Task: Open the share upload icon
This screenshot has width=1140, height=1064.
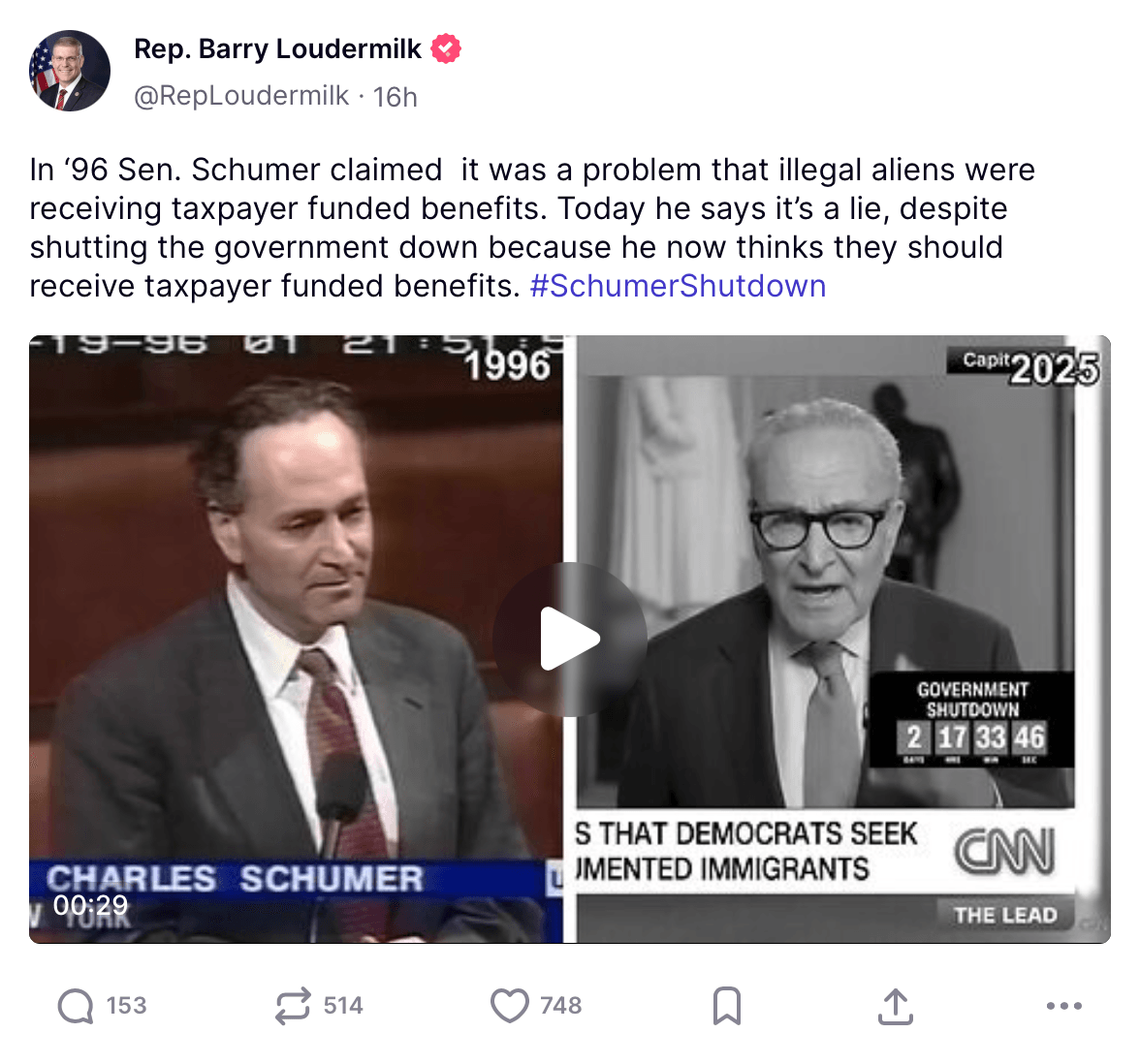Action: (x=896, y=1006)
